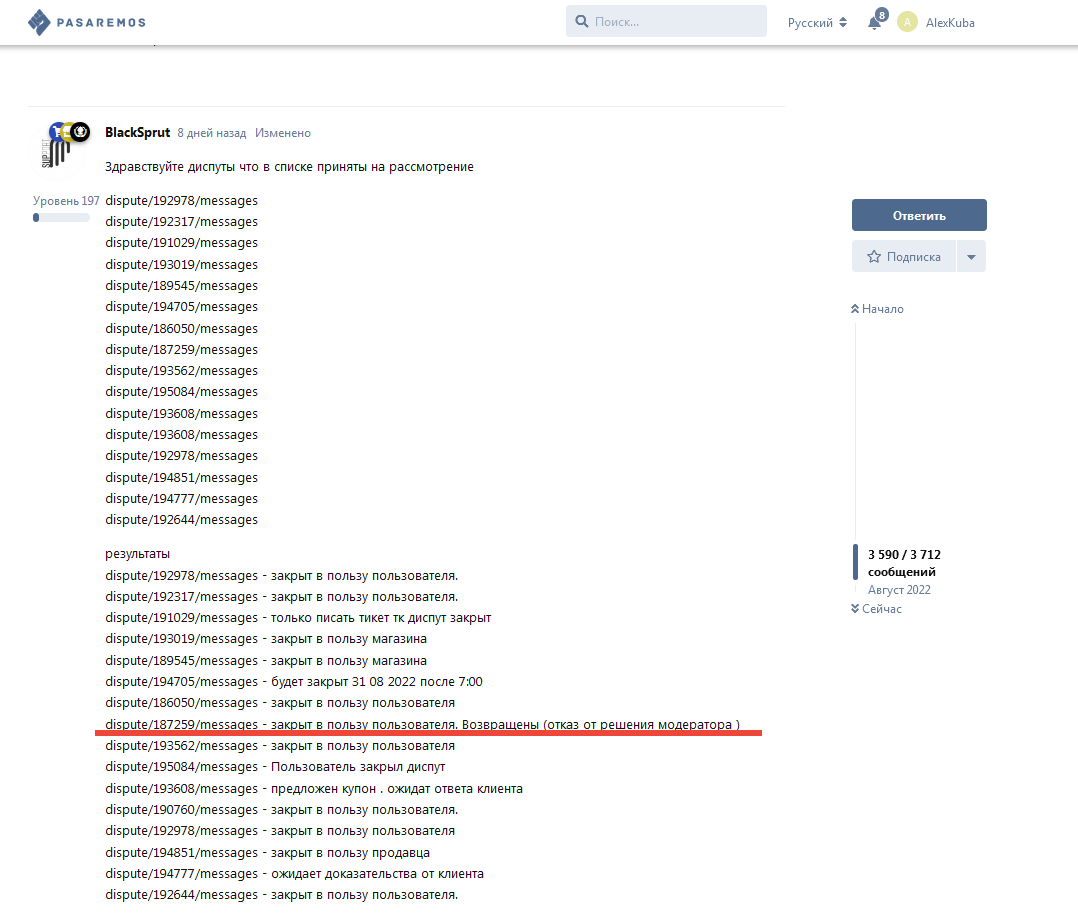Click the 'результаты' heading text
Screen dimensions: 1078x916
point(138,554)
